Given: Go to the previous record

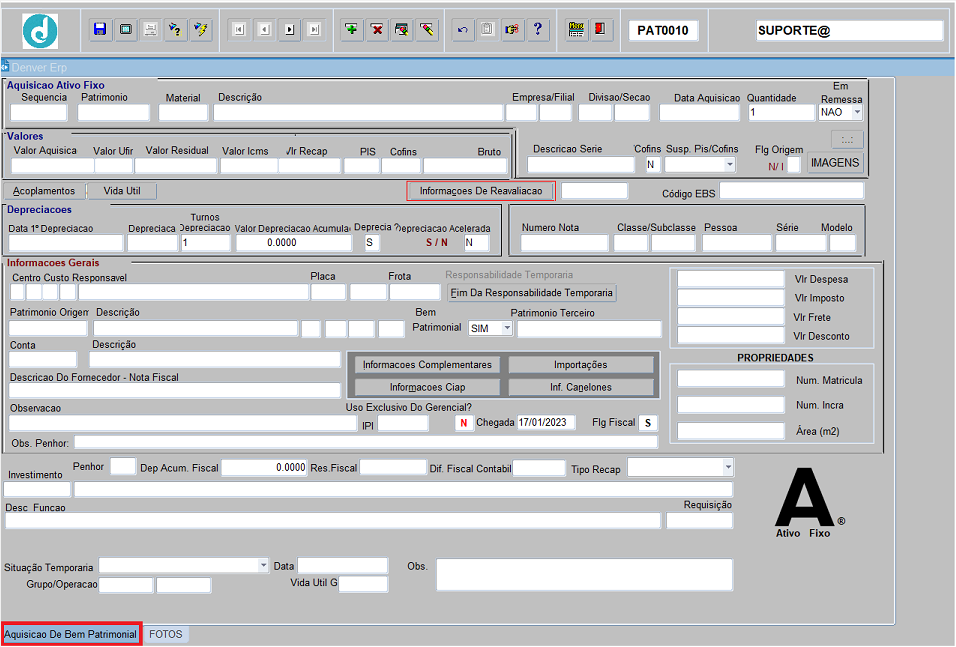Looking at the screenshot, I should point(264,29).
